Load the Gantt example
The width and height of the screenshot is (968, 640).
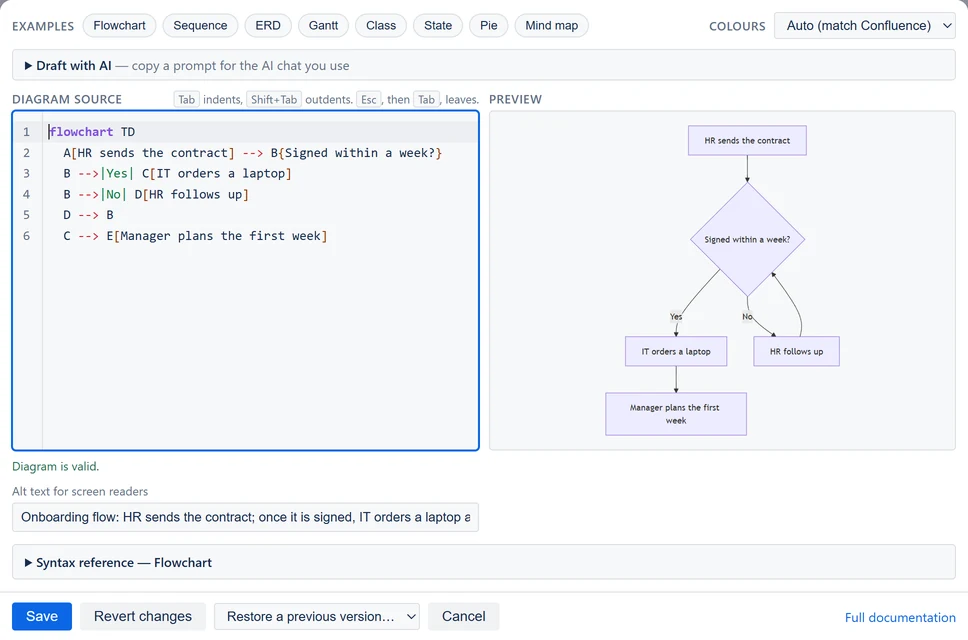323,25
